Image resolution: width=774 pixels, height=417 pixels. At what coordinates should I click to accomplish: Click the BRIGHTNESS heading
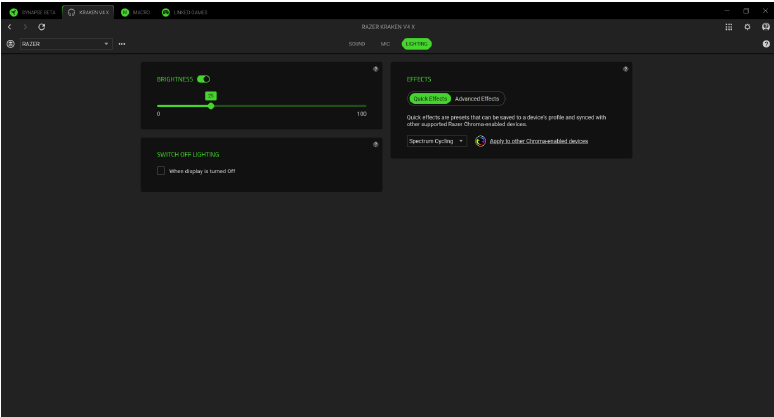pos(175,79)
